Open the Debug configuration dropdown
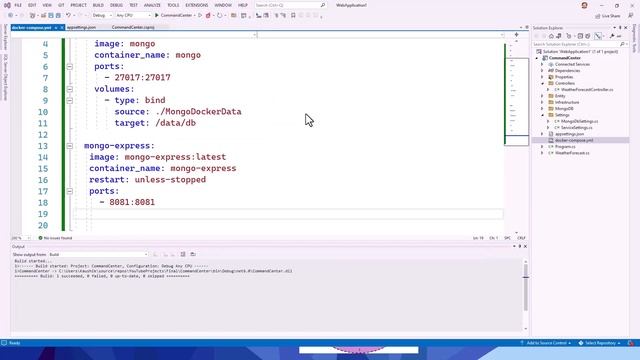Viewport: 640px width, 360px height. 102,16
